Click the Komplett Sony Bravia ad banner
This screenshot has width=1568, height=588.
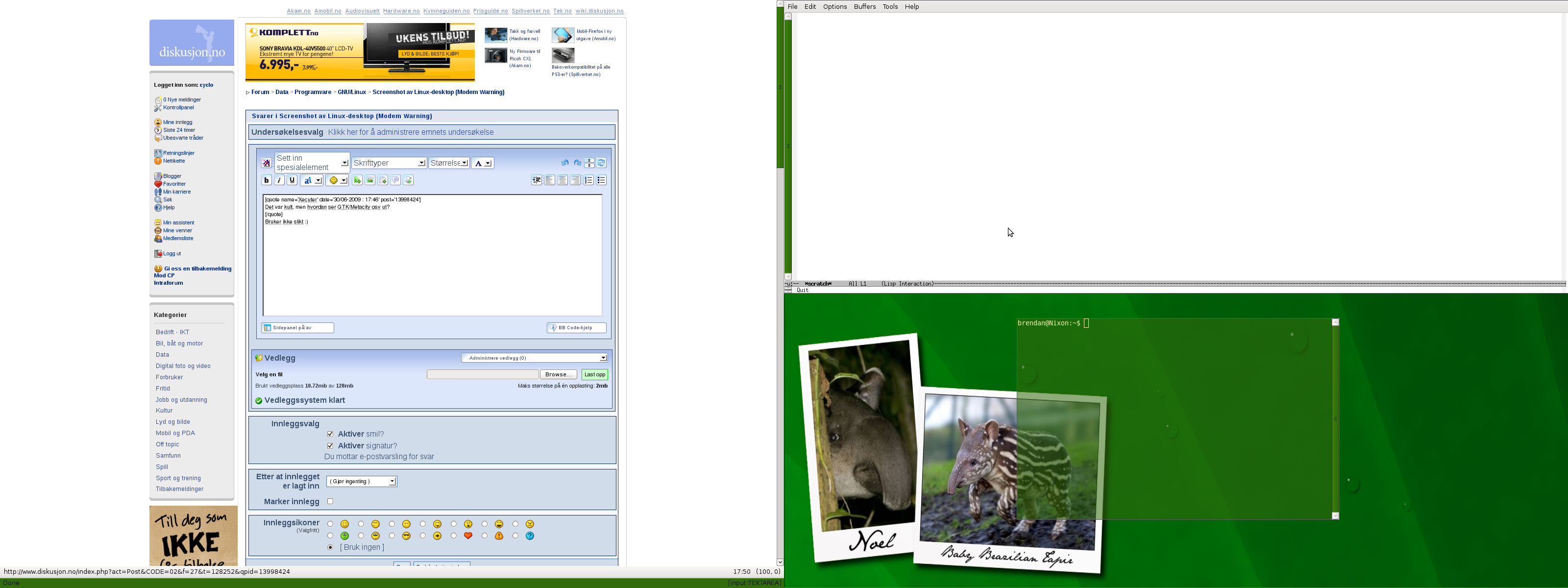click(x=360, y=52)
